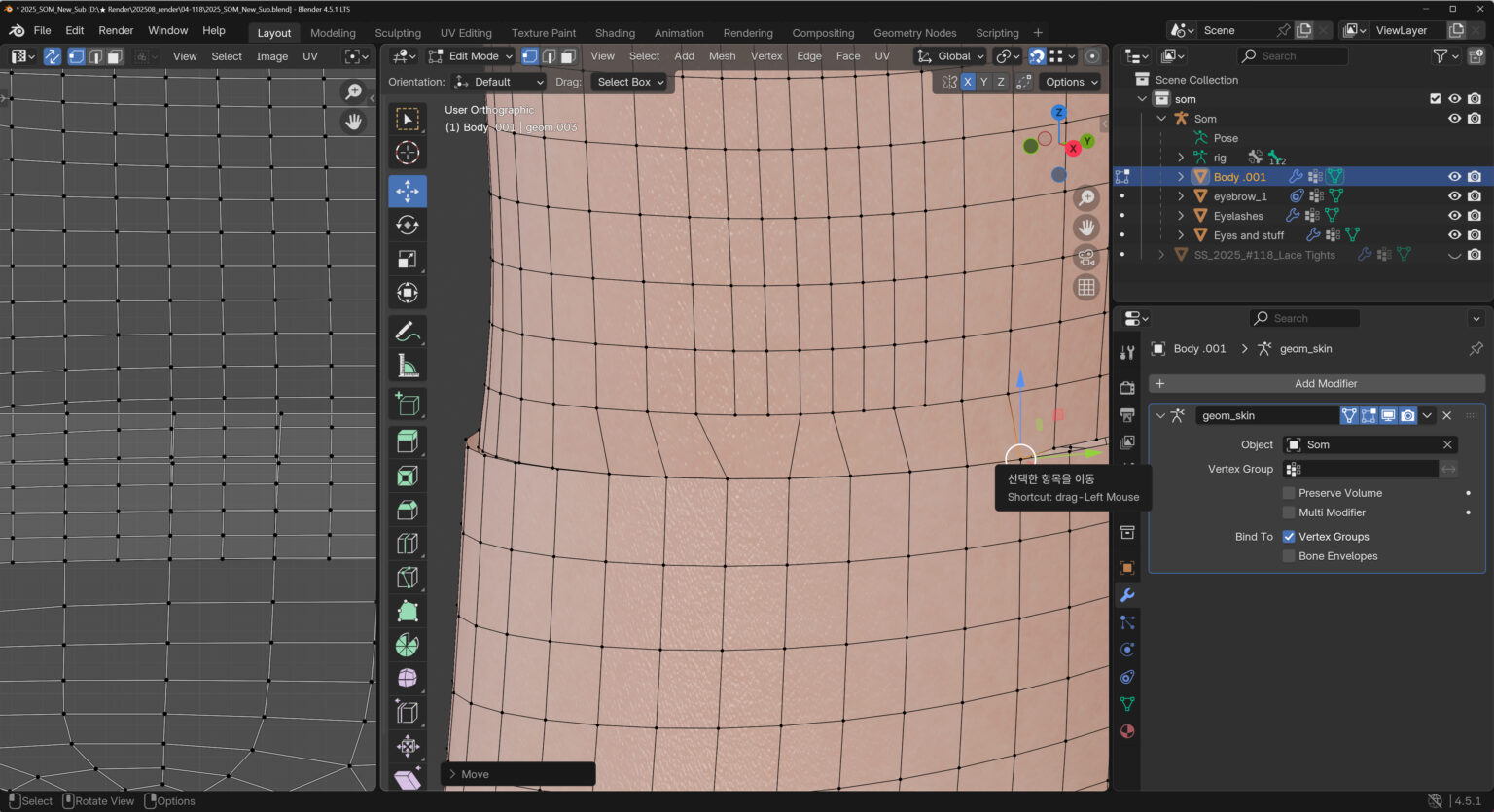Screen dimensions: 1494x812
Task: Choose the Annotate pencil tool
Action: pyautogui.click(x=408, y=332)
